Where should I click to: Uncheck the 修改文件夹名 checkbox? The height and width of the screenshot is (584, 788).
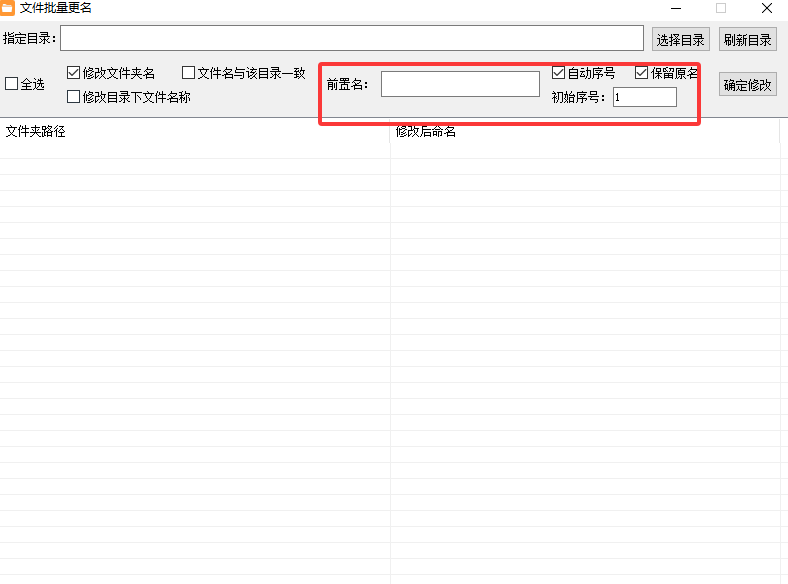coord(73,72)
